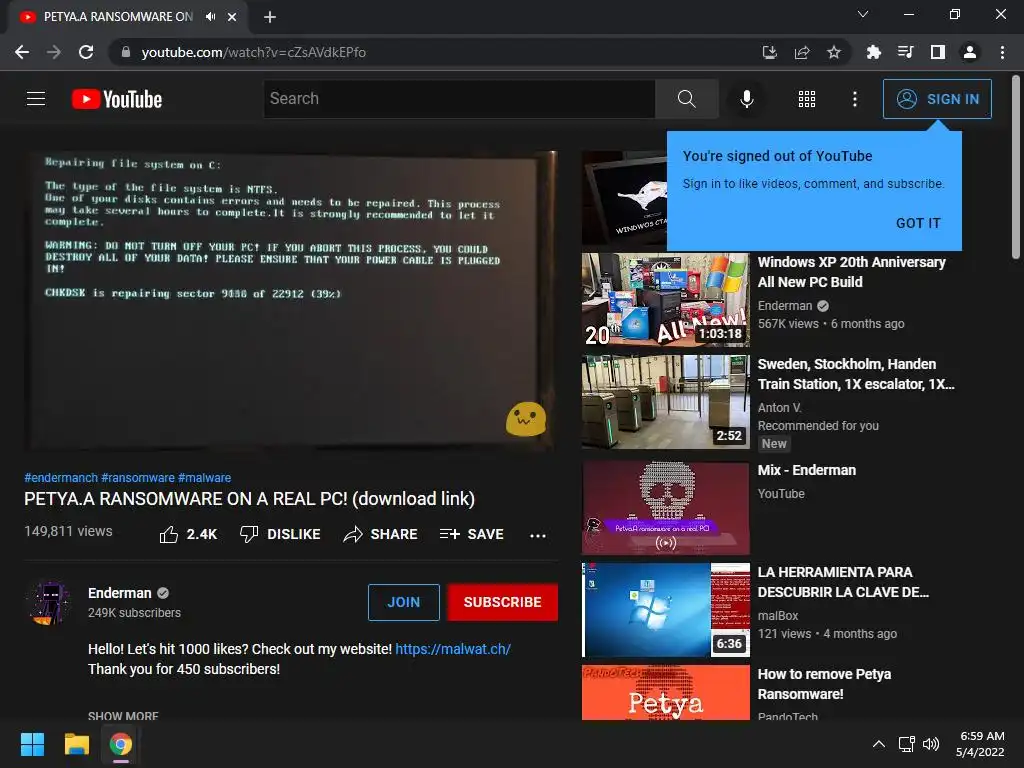This screenshot has width=1024, height=768.
Task: Open the taskbar volume icon
Action: click(x=931, y=744)
